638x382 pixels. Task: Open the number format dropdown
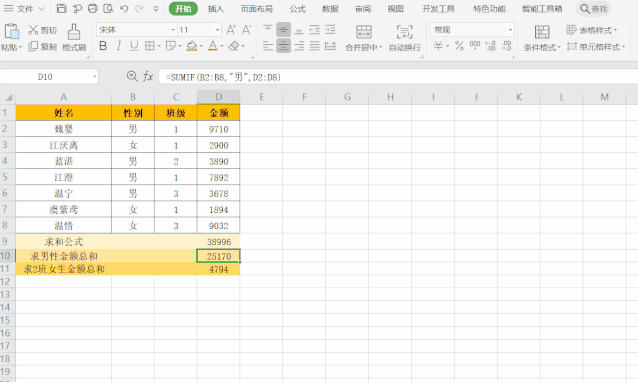click(510, 30)
